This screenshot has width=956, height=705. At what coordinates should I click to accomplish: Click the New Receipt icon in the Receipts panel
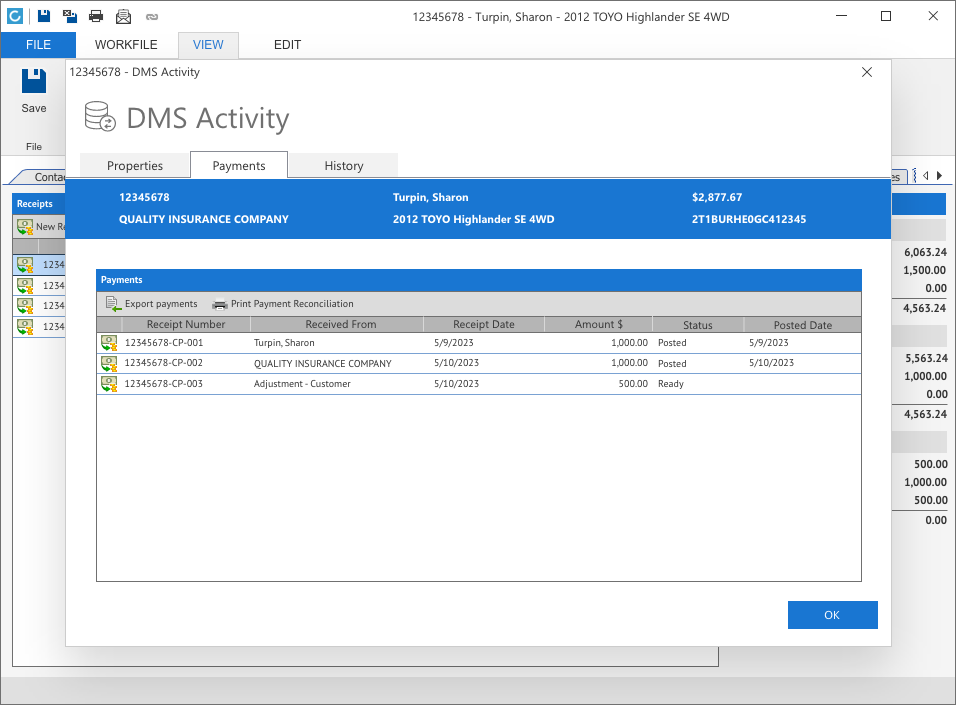tap(25, 227)
